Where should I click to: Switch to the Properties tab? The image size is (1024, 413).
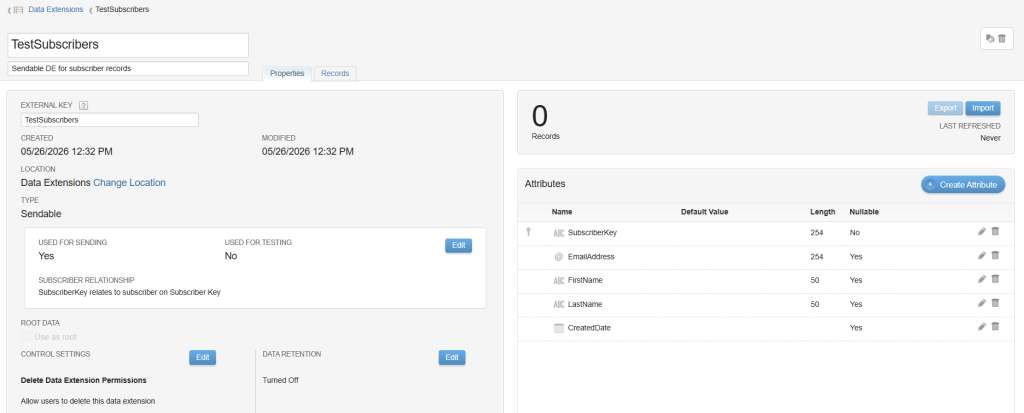287,73
